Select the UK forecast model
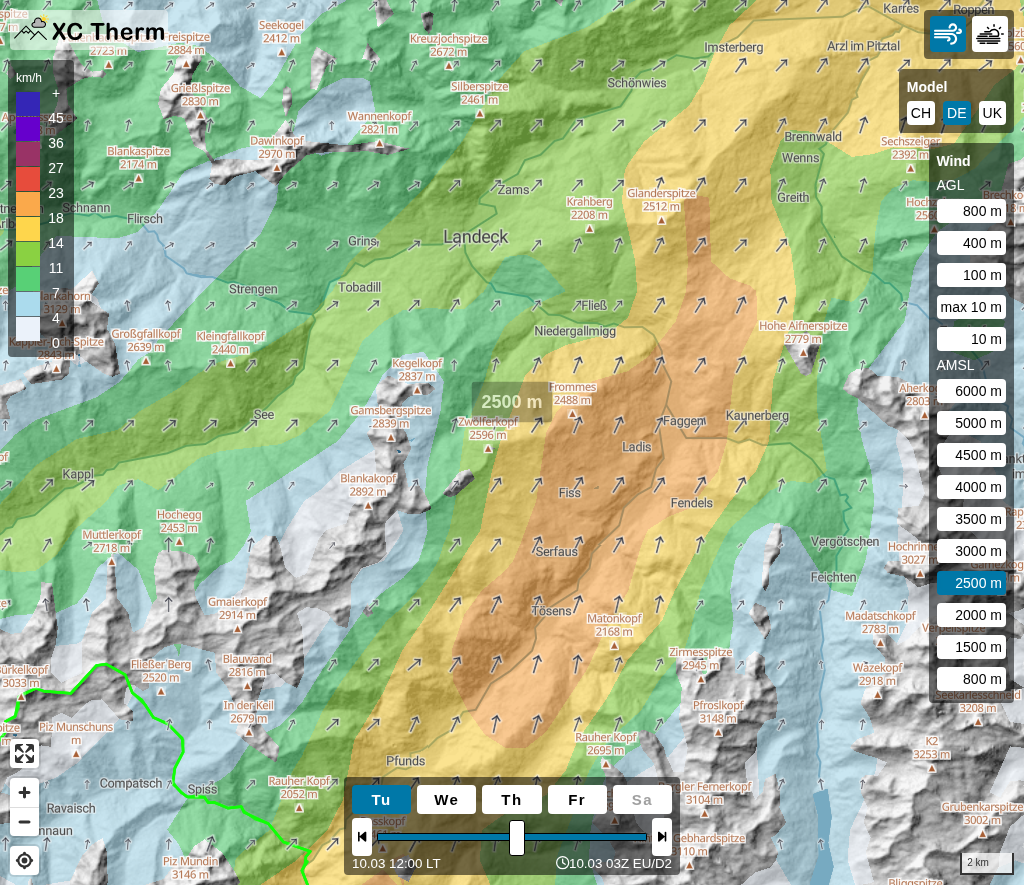Viewport: 1024px width, 885px height. tap(991, 113)
